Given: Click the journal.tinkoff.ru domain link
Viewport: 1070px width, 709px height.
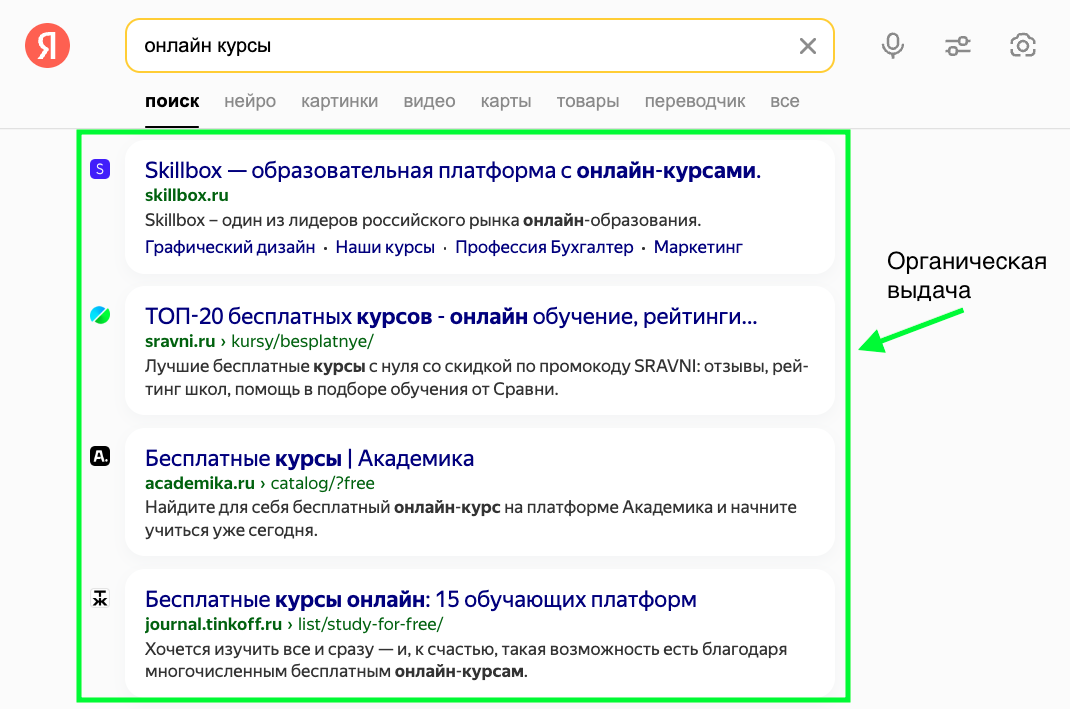Looking at the screenshot, I should pyautogui.click(x=213, y=624).
